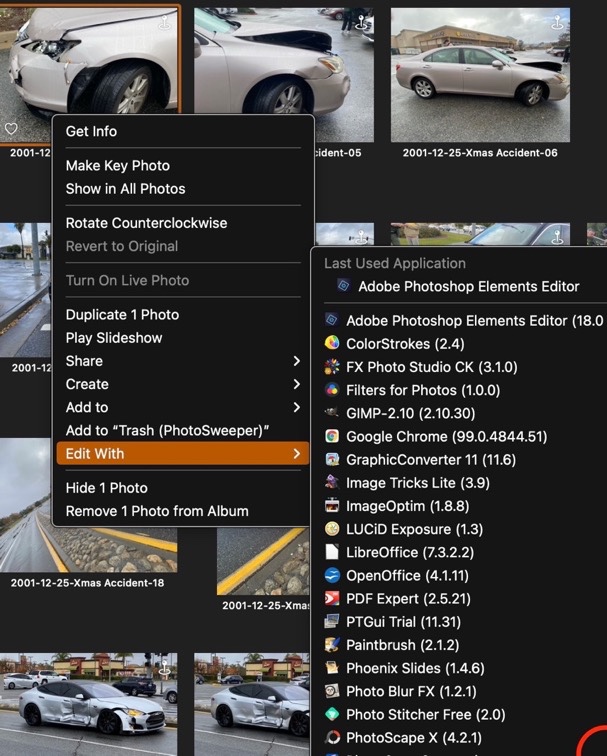Click the Paintbrush app icon
The image size is (607, 756).
(332, 645)
